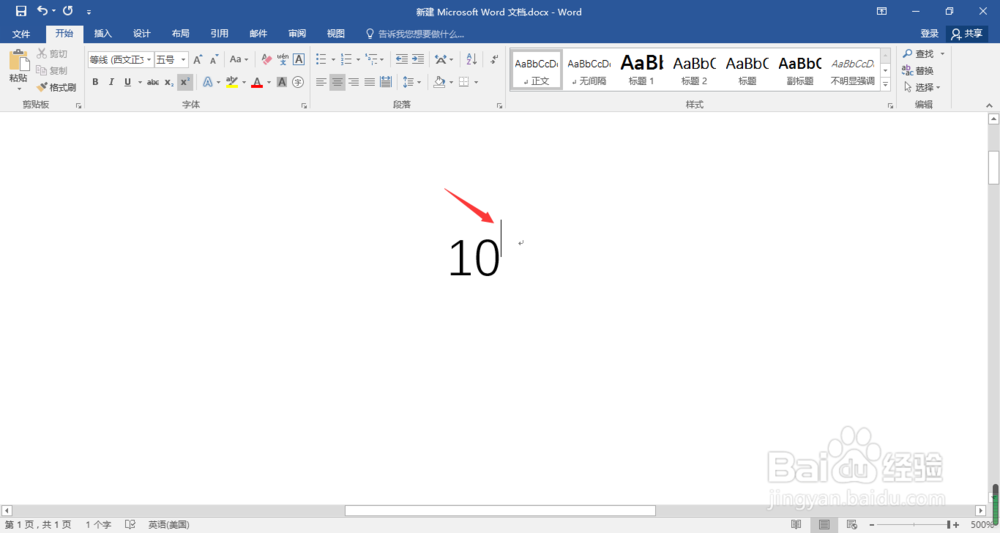
Task: Click the Replace (替换) button
Action: click(918, 70)
